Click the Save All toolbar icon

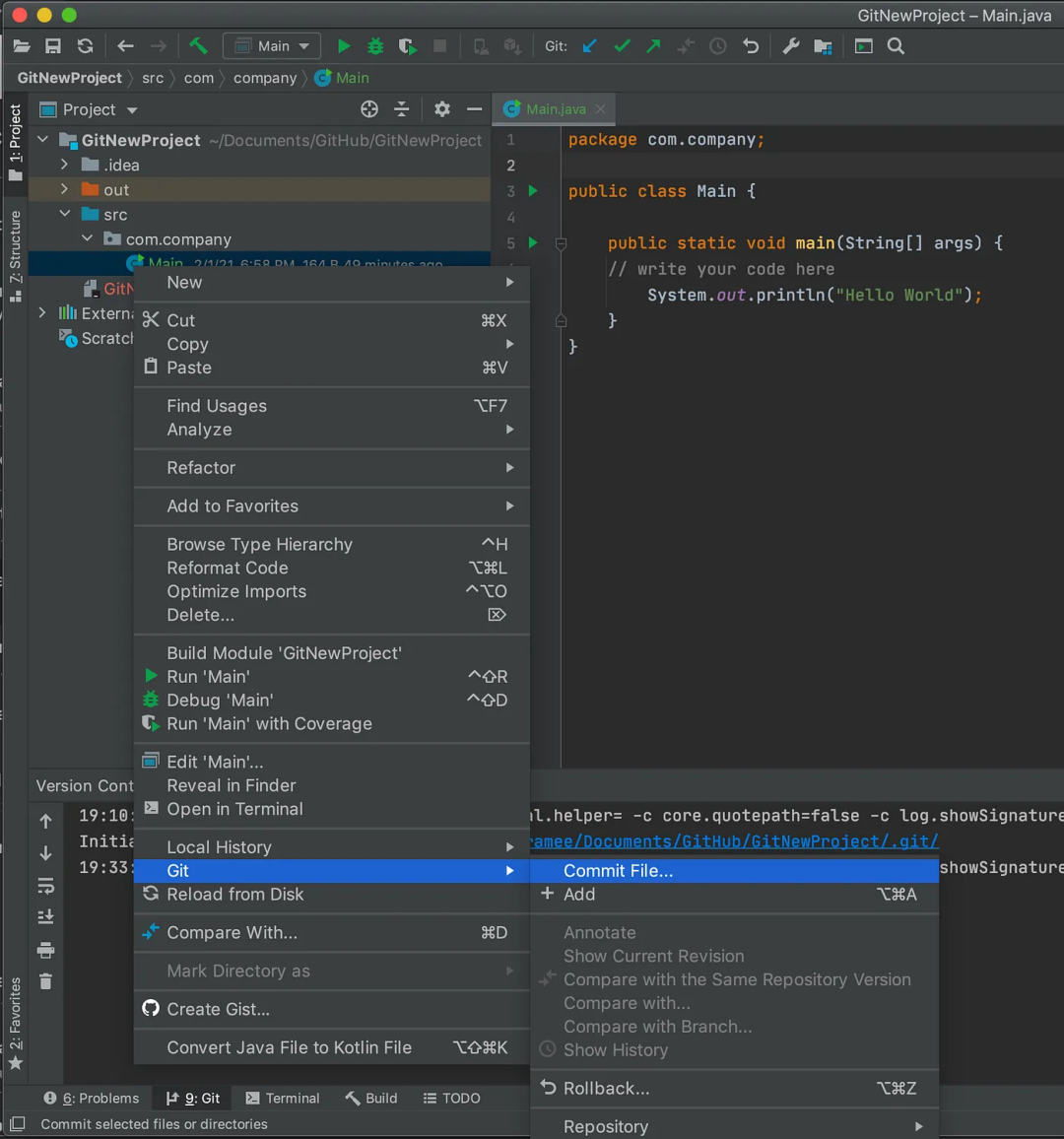click(53, 46)
